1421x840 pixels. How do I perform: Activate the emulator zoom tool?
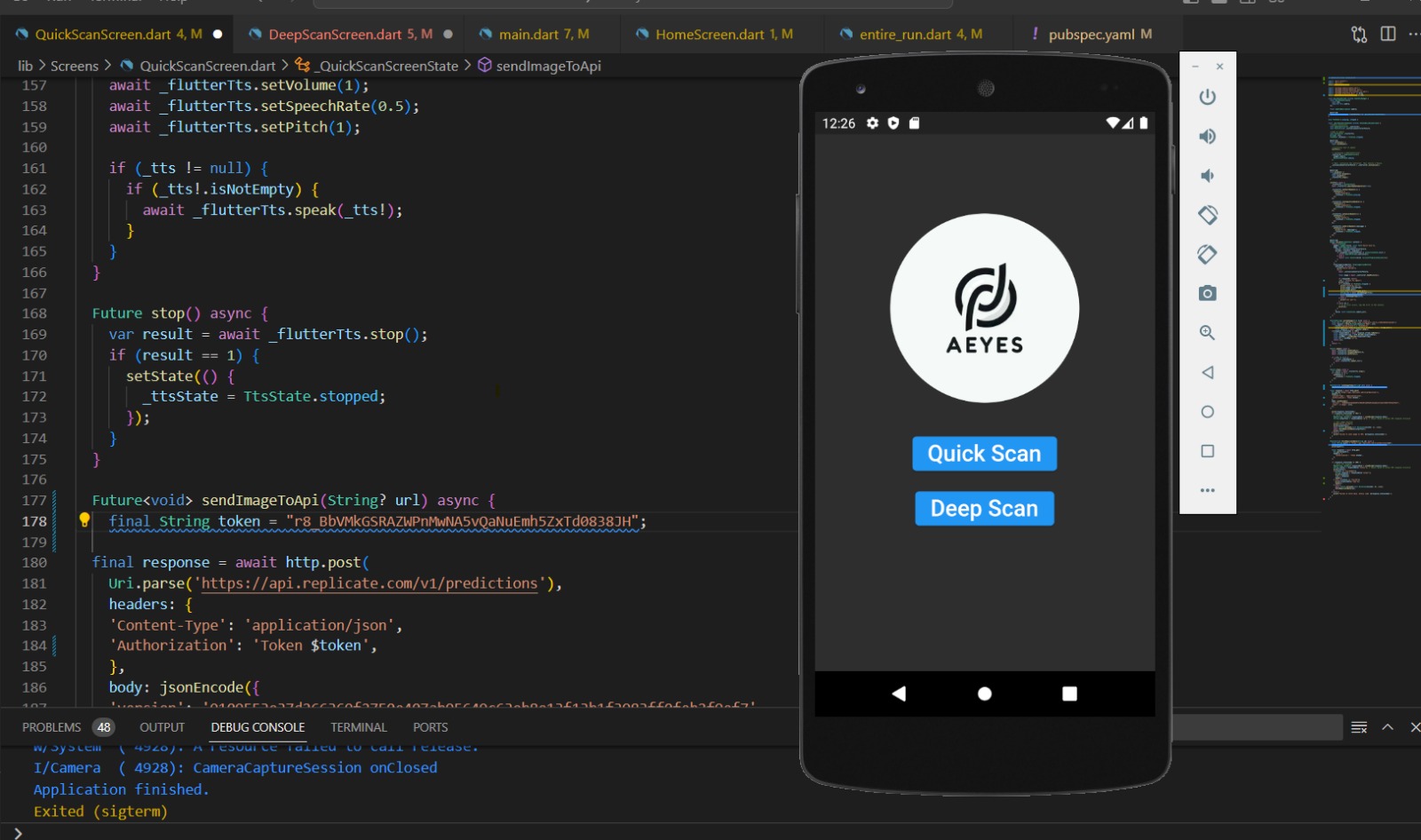tap(1207, 333)
